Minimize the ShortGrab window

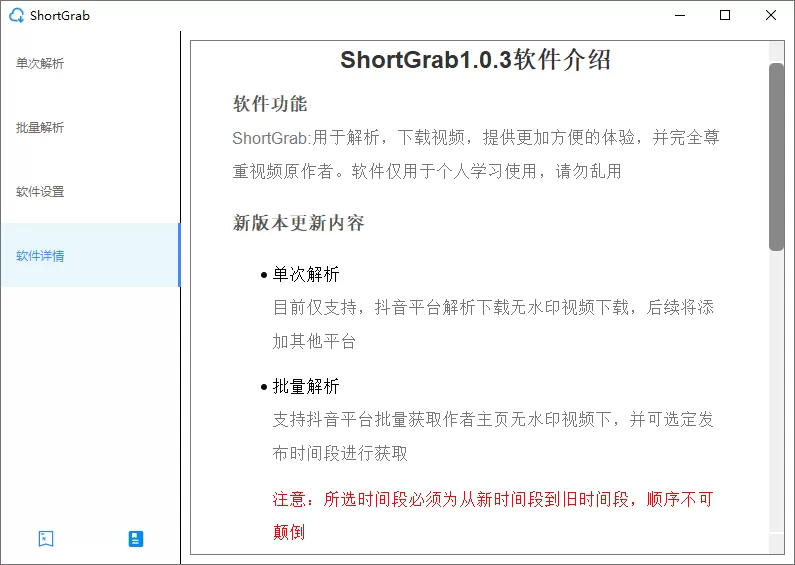coord(680,15)
